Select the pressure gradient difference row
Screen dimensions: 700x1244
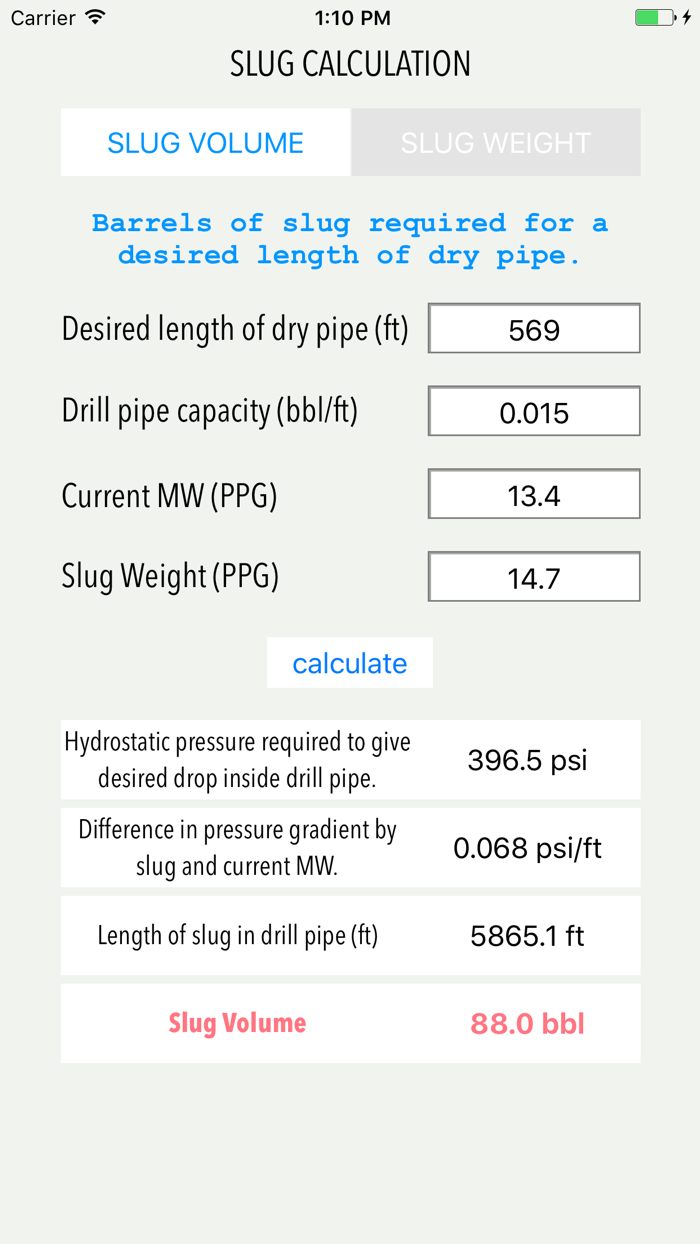[x=350, y=847]
